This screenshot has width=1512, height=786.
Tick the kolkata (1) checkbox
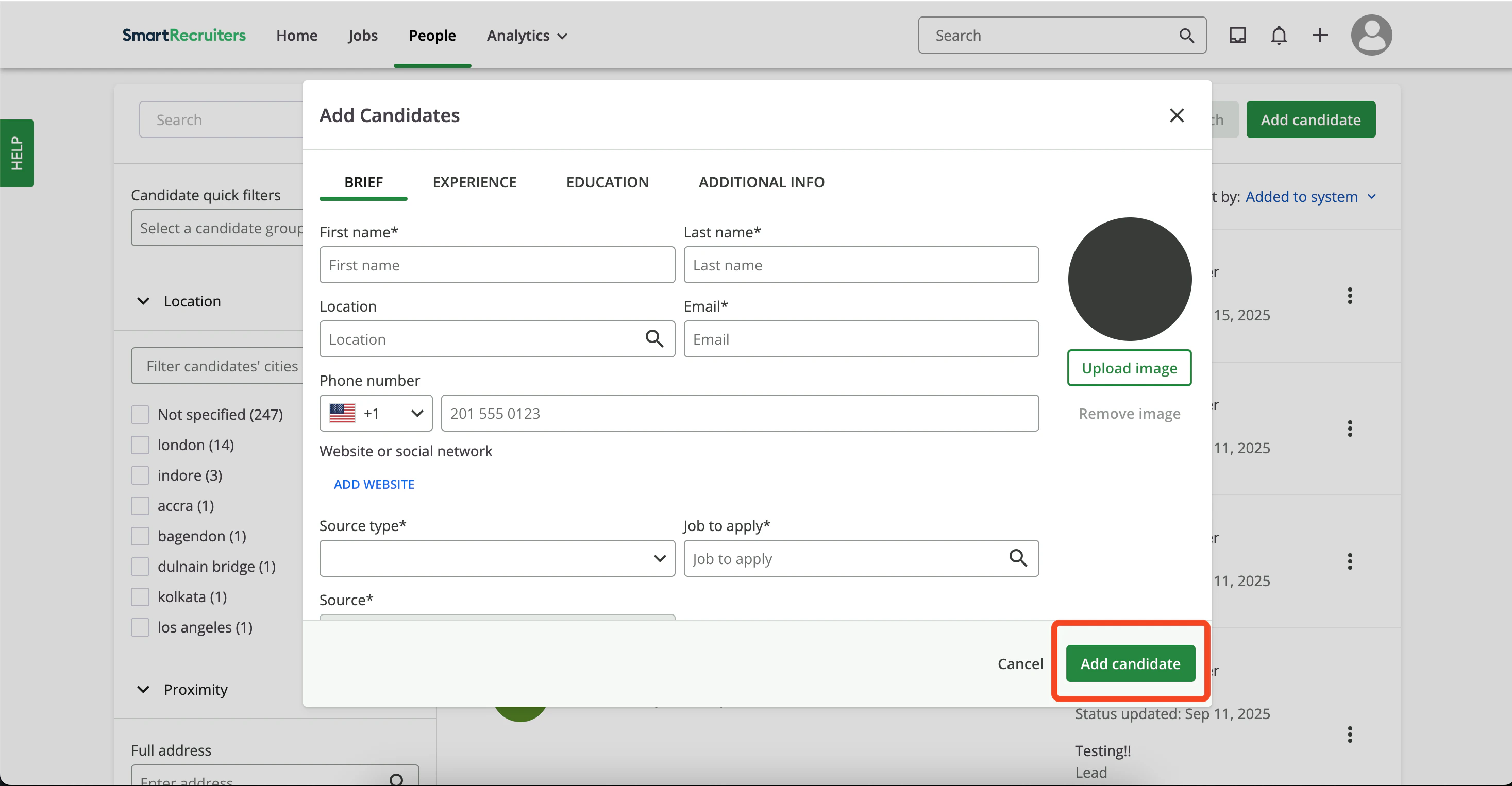tap(140, 597)
